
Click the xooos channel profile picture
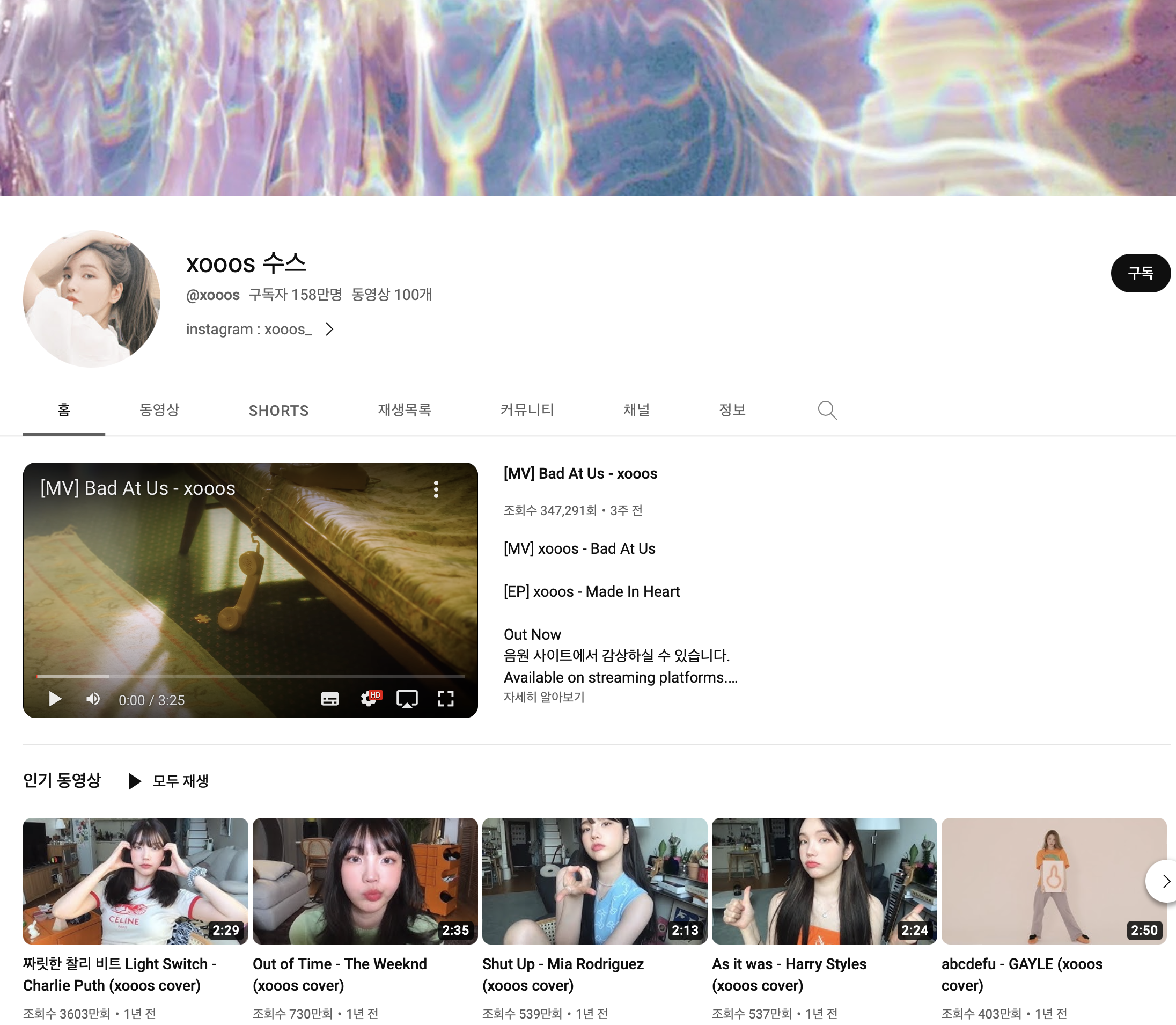pos(92,298)
